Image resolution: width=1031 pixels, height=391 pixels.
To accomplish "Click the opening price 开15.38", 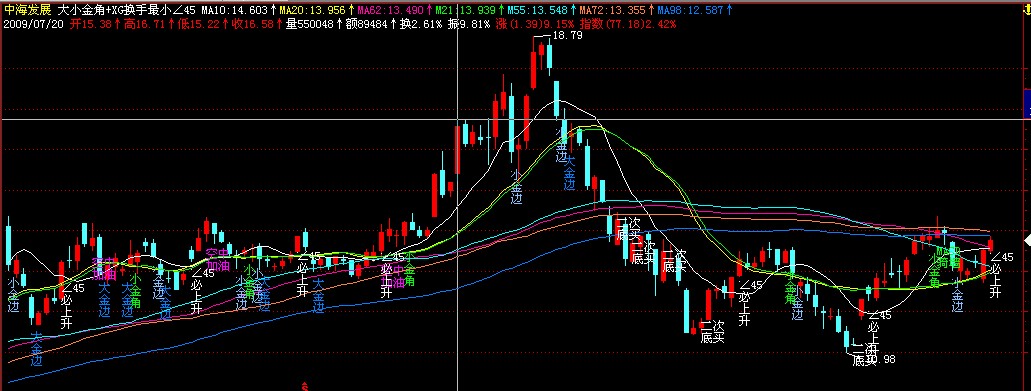I will click(x=91, y=24).
